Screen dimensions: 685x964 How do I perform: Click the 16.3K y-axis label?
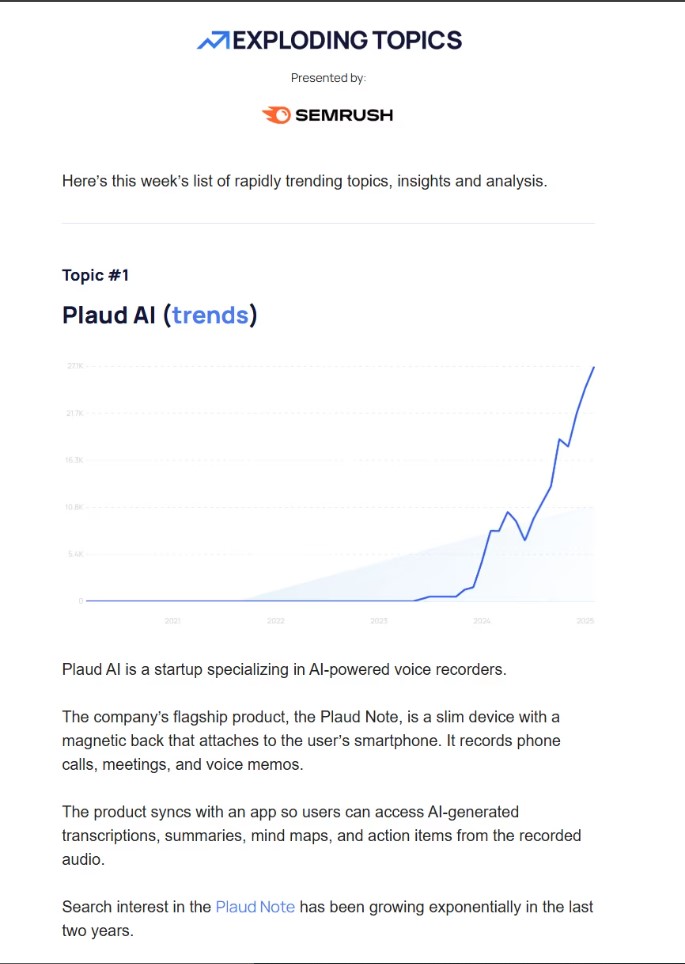(x=74, y=460)
